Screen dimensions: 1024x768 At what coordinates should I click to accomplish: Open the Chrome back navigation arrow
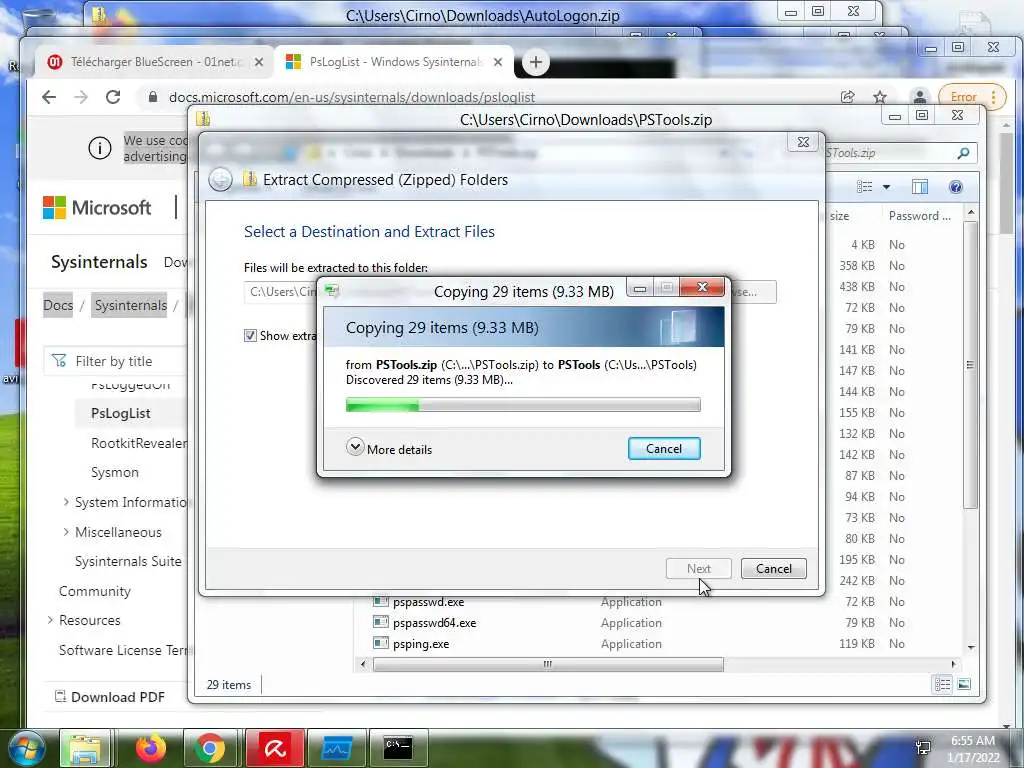click(x=49, y=97)
